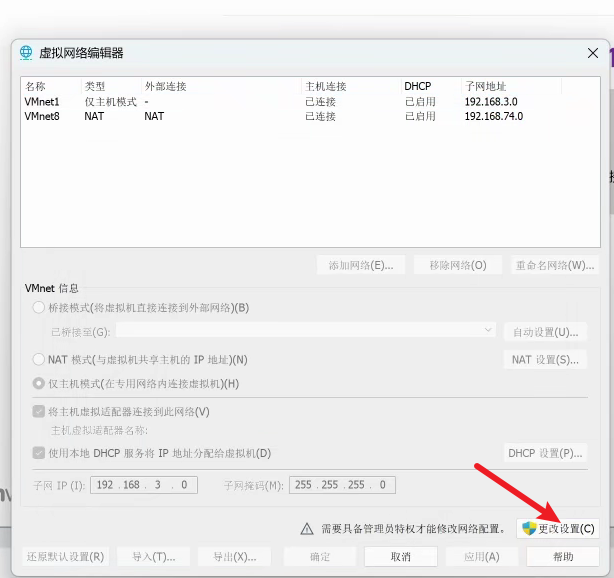The height and width of the screenshot is (578, 614).
Task: Click 已连接 host connection cell of VMnet1
Action: tap(320, 102)
